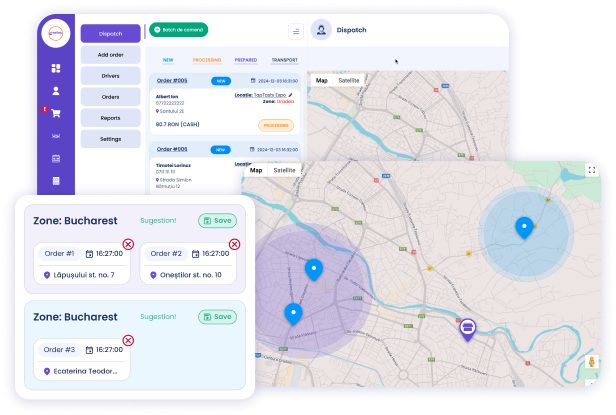616x415 pixels.
Task: Open the shopping cart sidebar icon
Action: [56, 113]
